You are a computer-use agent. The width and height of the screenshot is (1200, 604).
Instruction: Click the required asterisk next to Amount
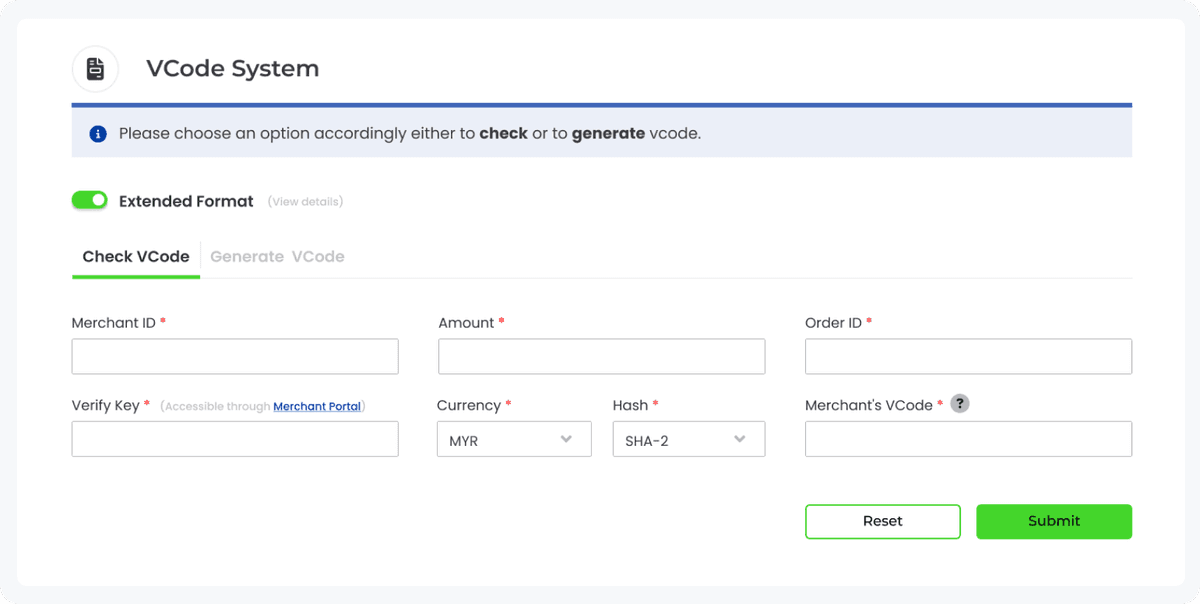click(499, 322)
